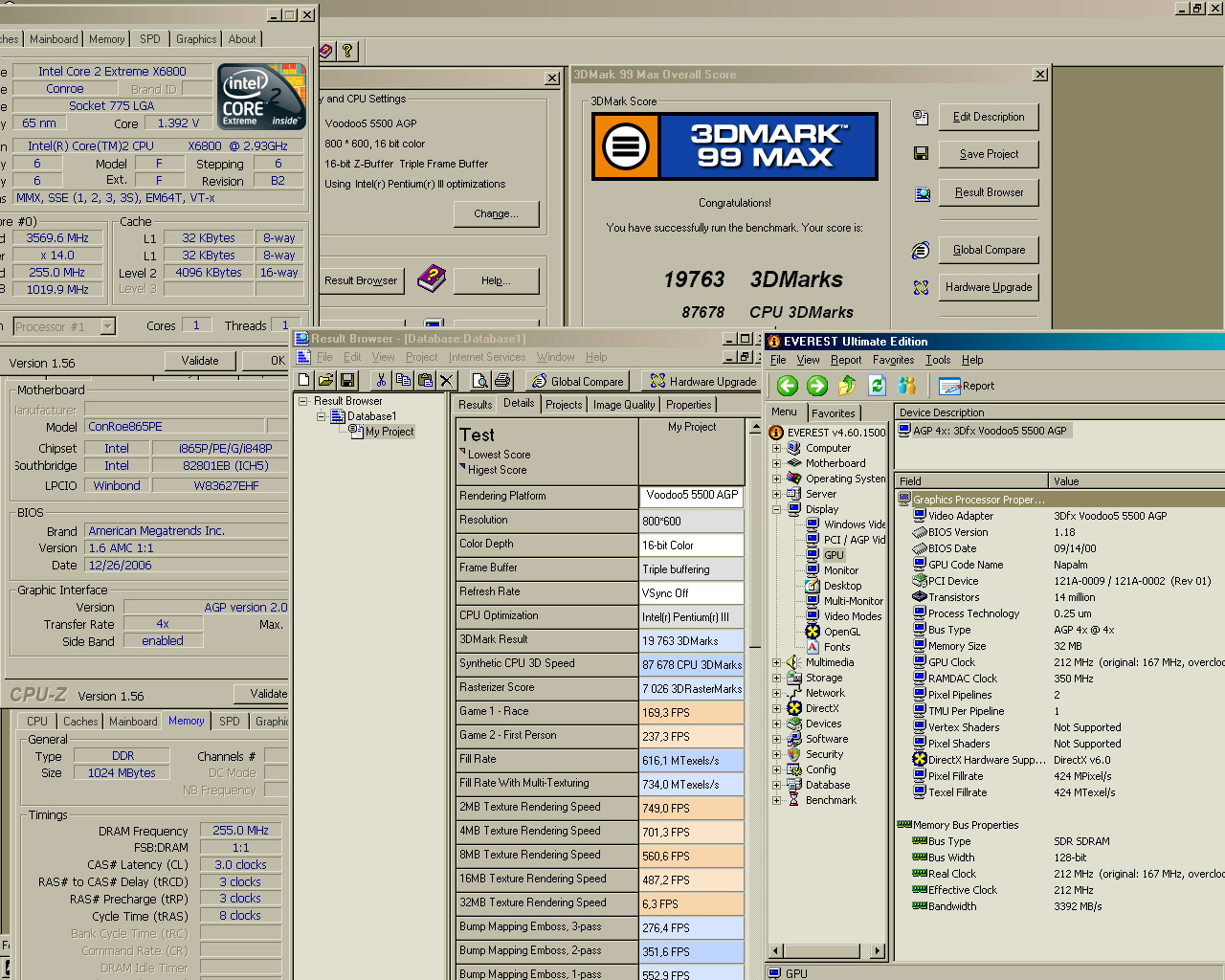
Task: Click Color Depth value 16-bit Color
Action: [x=692, y=545]
